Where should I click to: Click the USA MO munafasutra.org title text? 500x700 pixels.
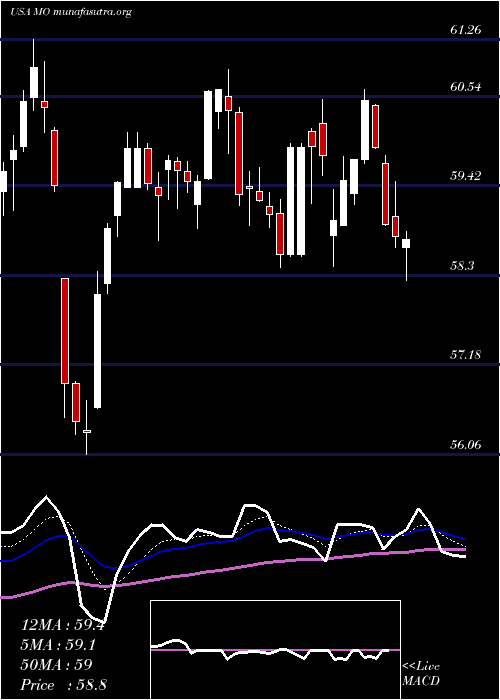click(71, 12)
